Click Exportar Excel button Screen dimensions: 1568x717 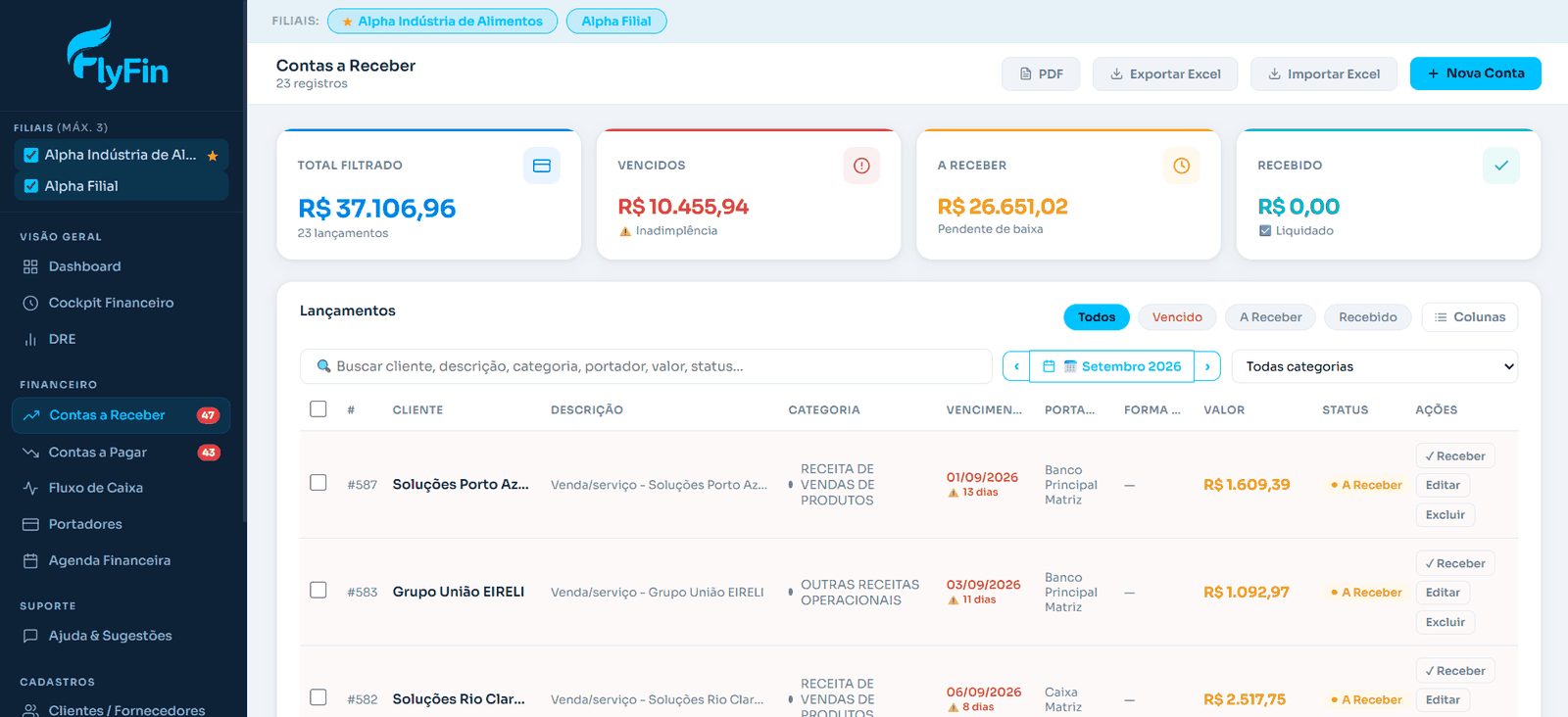[1165, 73]
